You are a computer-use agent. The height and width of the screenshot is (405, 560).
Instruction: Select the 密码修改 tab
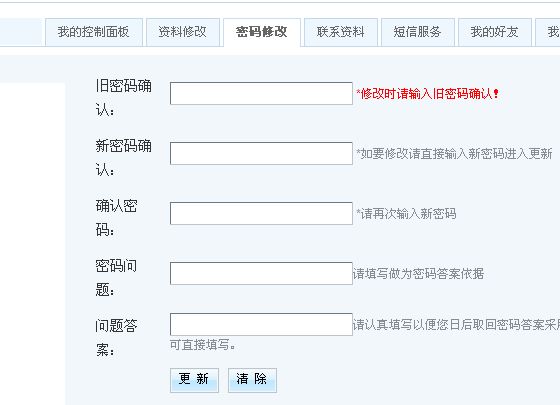(262, 32)
